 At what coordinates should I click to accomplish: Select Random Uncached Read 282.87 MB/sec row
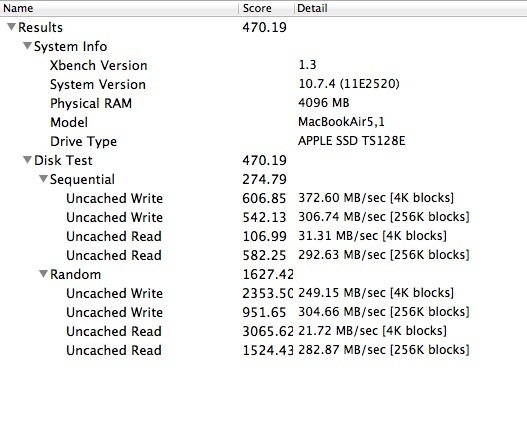(x=264, y=350)
